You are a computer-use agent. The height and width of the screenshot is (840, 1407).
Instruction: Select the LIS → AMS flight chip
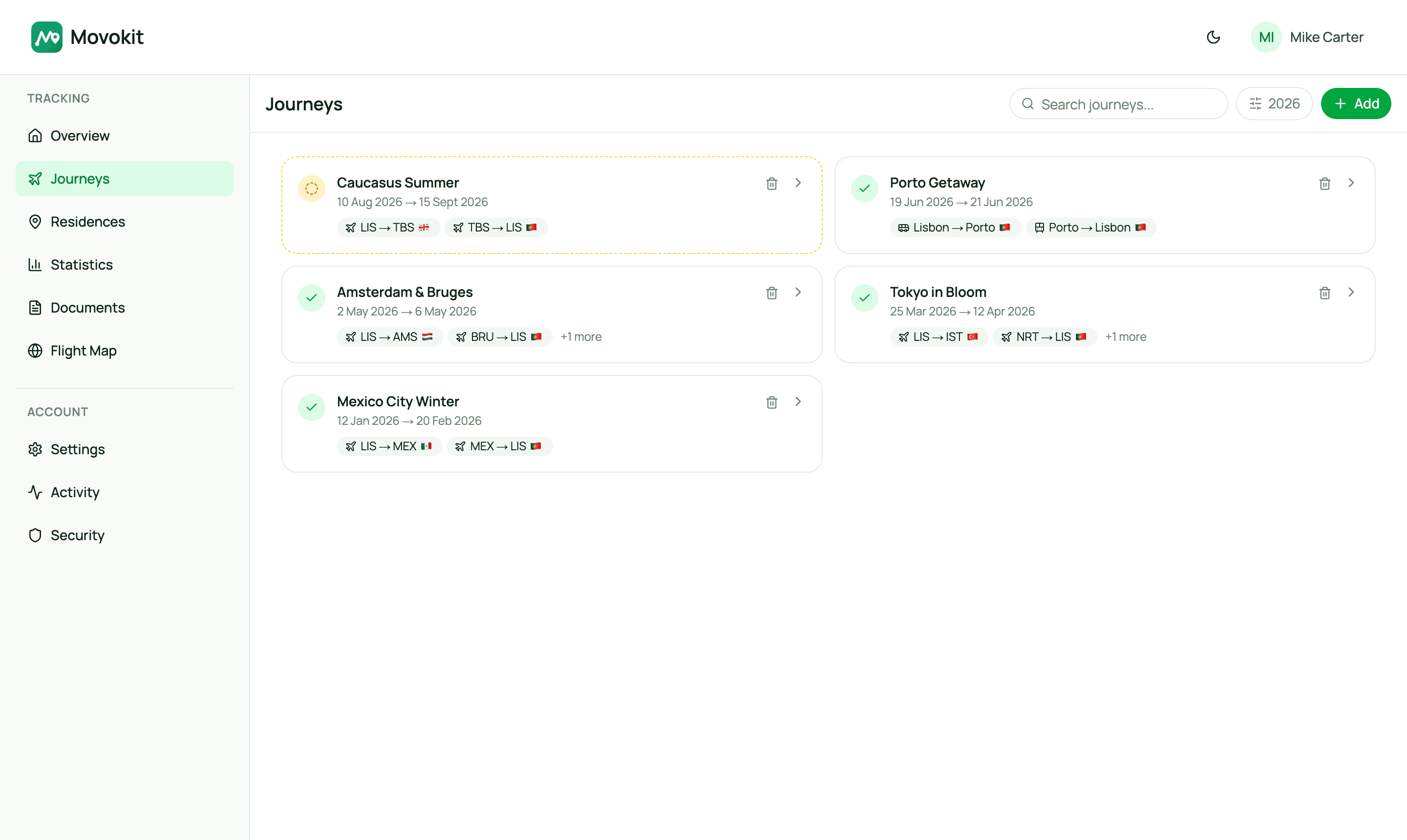coord(390,337)
